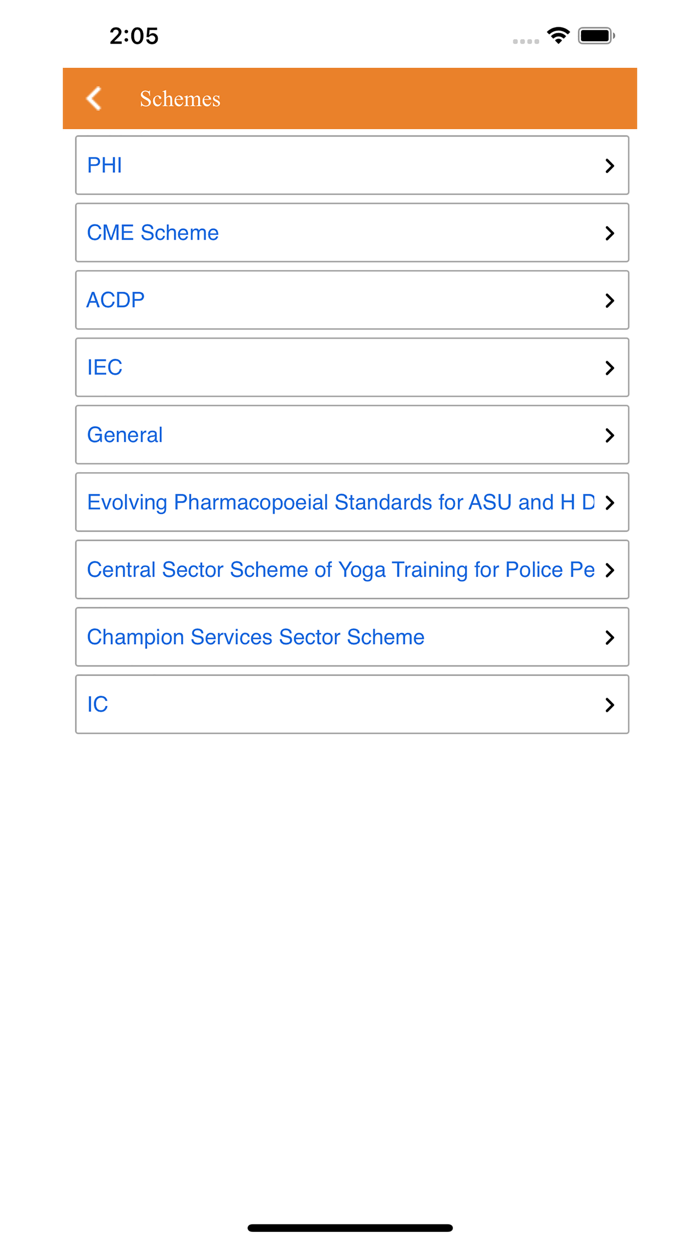Open Champion Services Sector Scheme
Image resolution: width=700 pixels, height=1244 pixels.
[256, 637]
